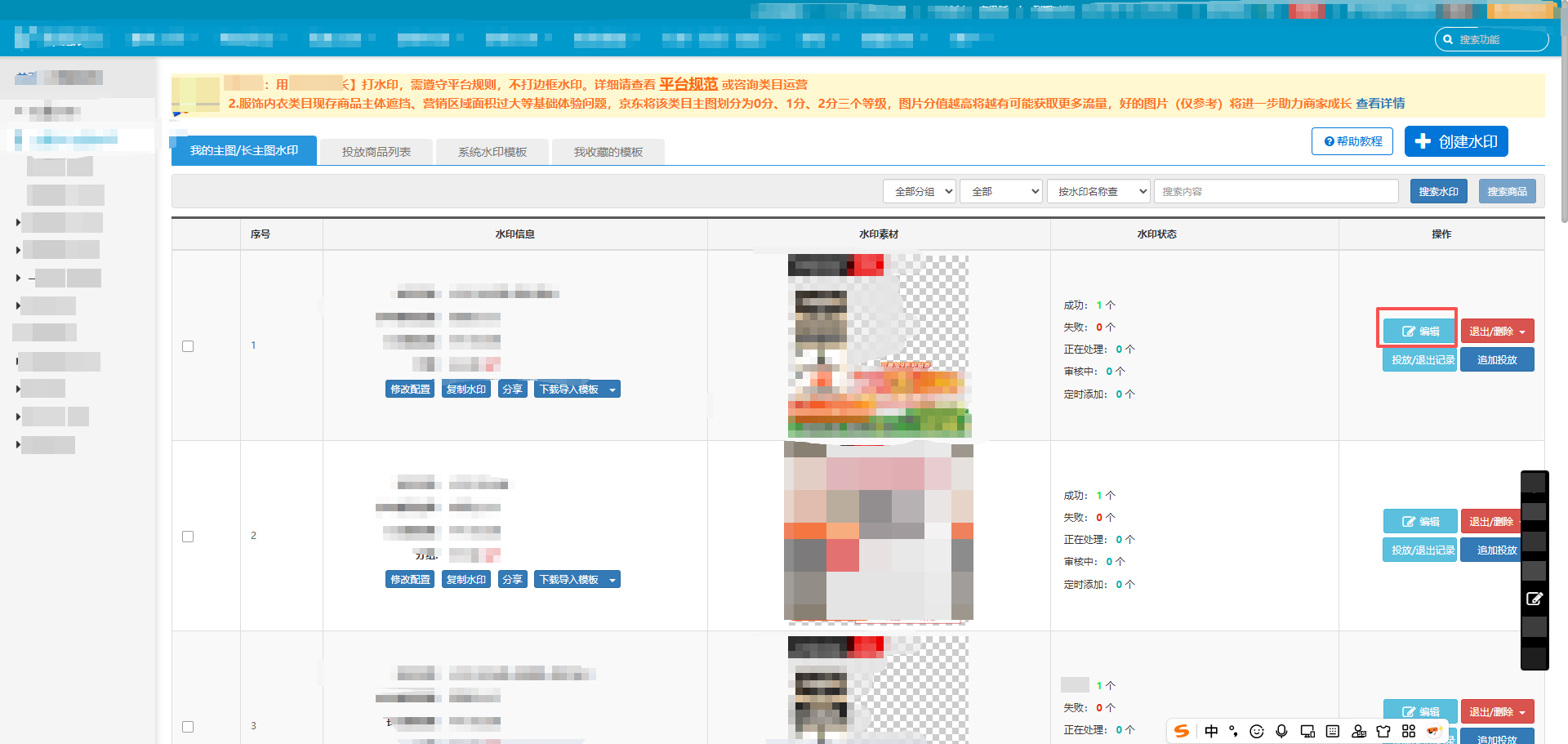Switch to the 投放商品列表 tab
This screenshot has height=744, width=1568.
click(376, 152)
